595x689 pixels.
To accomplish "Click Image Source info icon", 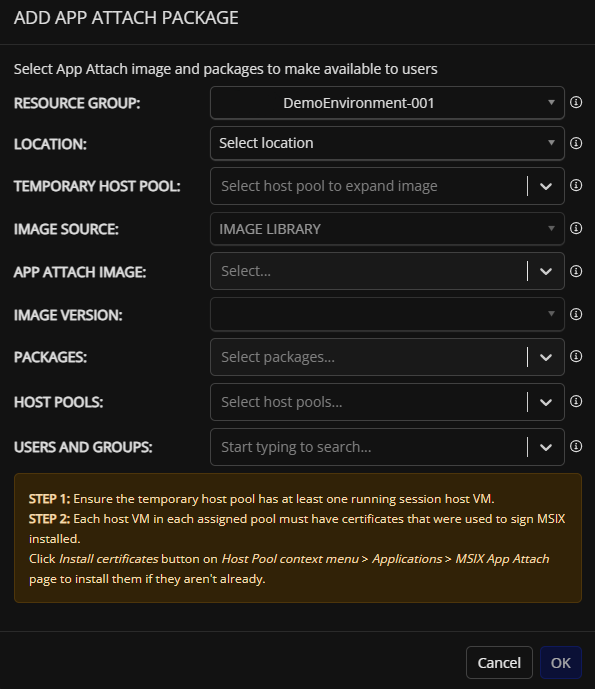I will 576,228.
